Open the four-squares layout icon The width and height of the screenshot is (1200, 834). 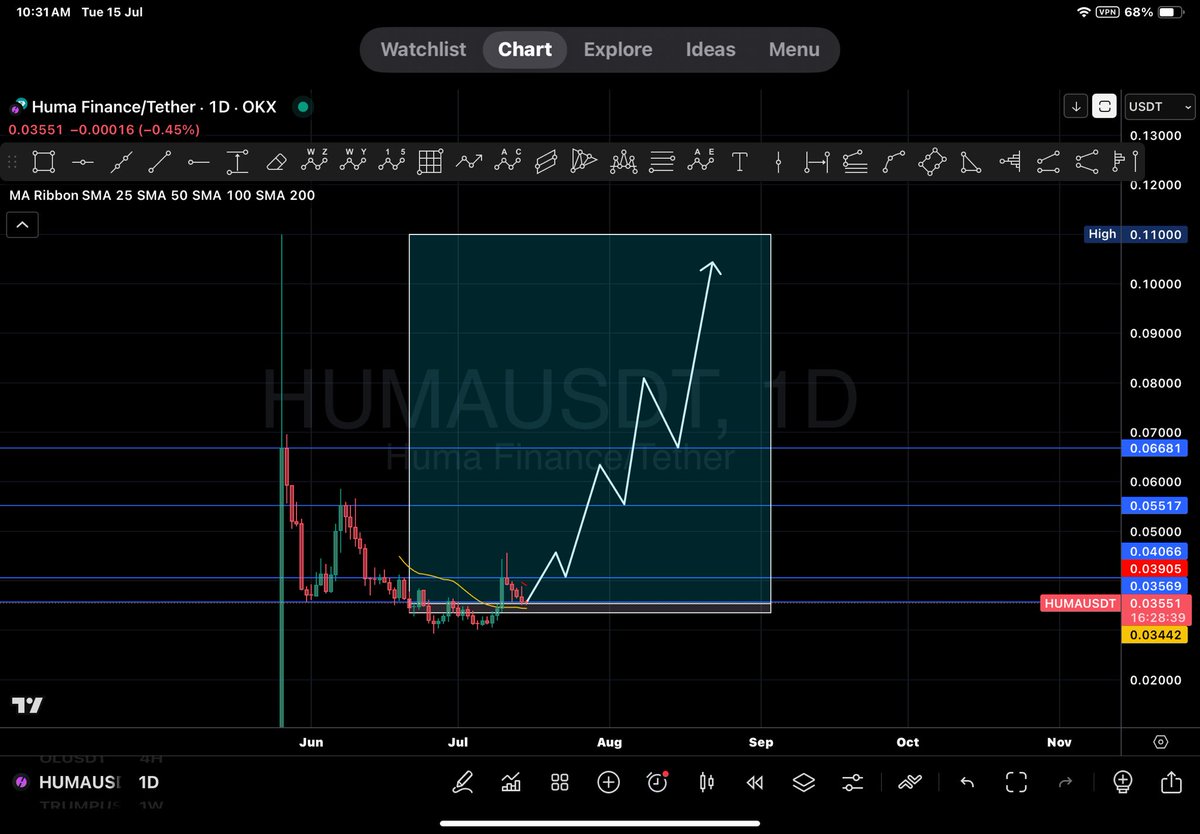click(x=560, y=782)
